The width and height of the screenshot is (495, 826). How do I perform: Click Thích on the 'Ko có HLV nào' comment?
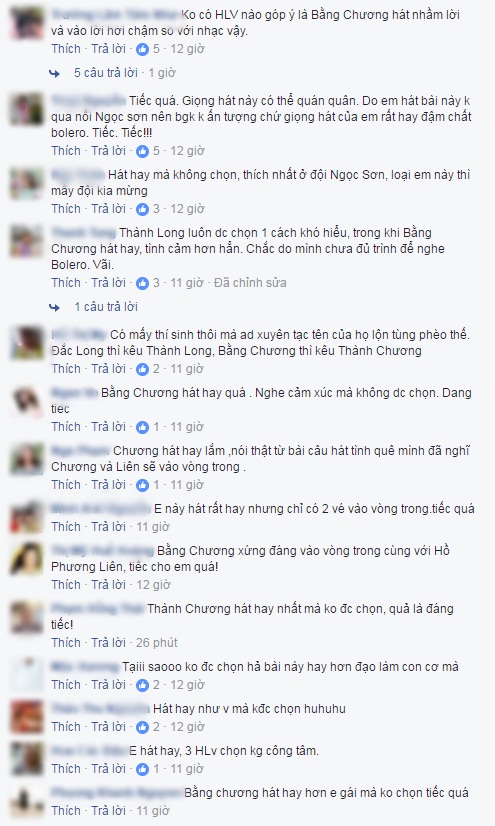[x=66, y=48]
